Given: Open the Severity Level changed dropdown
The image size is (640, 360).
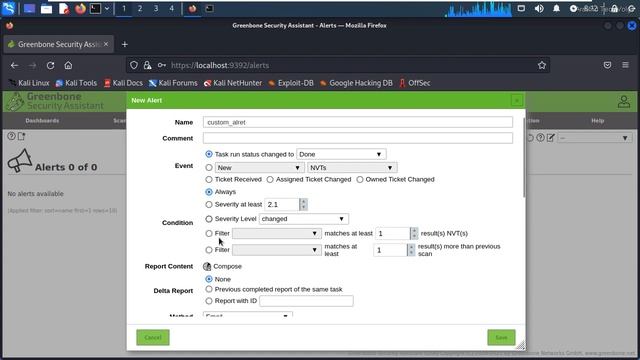Looking at the screenshot, I should tap(303, 219).
